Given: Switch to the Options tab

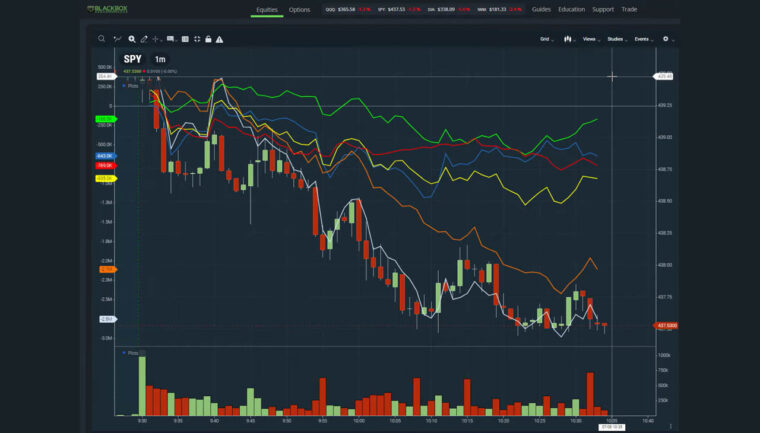Looking at the screenshot, I should 299,10.
